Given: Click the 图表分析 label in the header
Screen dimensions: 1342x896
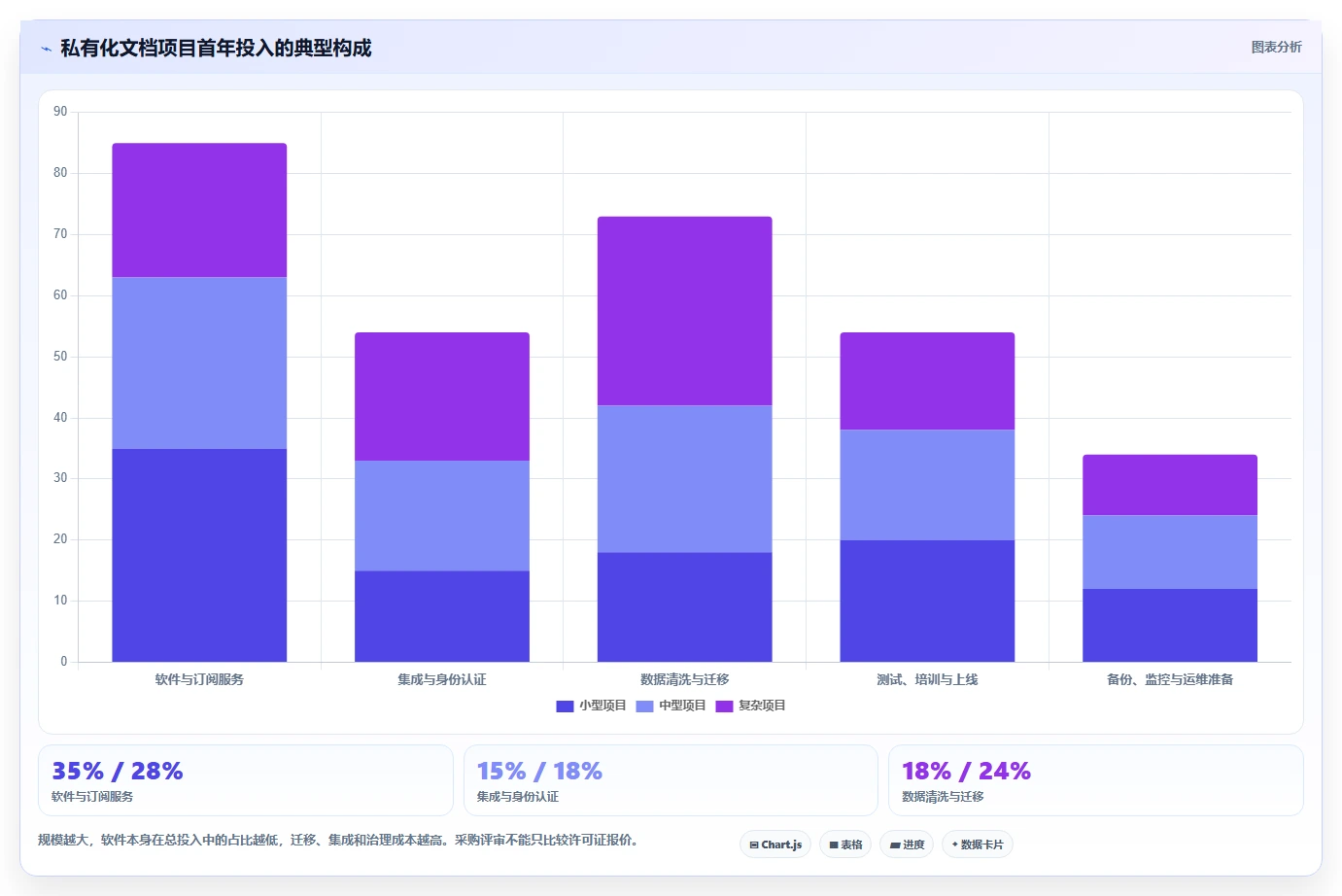Looking at the screenshot, I should point(1276,47).
